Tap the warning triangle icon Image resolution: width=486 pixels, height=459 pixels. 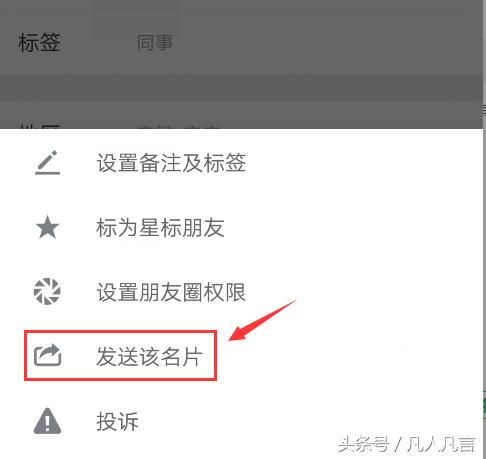[x=47, y=421]
